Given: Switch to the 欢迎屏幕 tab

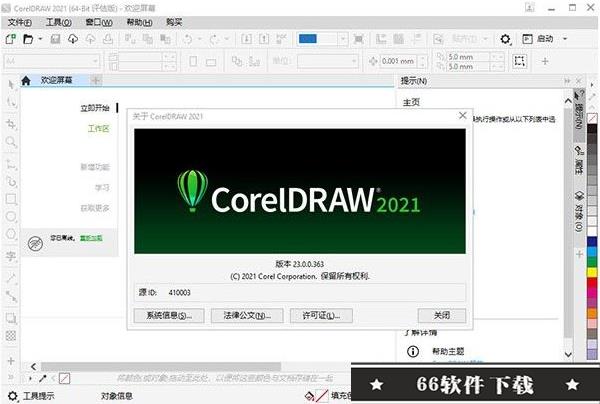Looking at the screenshot, I should (57, 80).
